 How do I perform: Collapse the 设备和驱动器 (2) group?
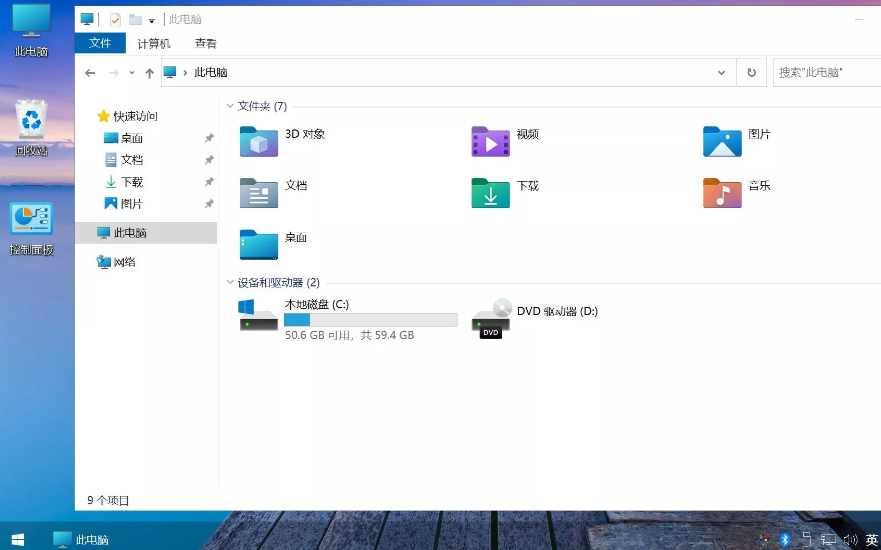[230, 283]
